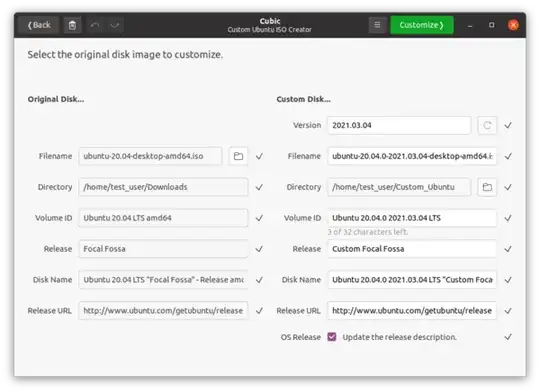This screenshot has height=392, width=540.
Task: Click checkmark beside original Release URL
Action: click(x=259, y=311)
